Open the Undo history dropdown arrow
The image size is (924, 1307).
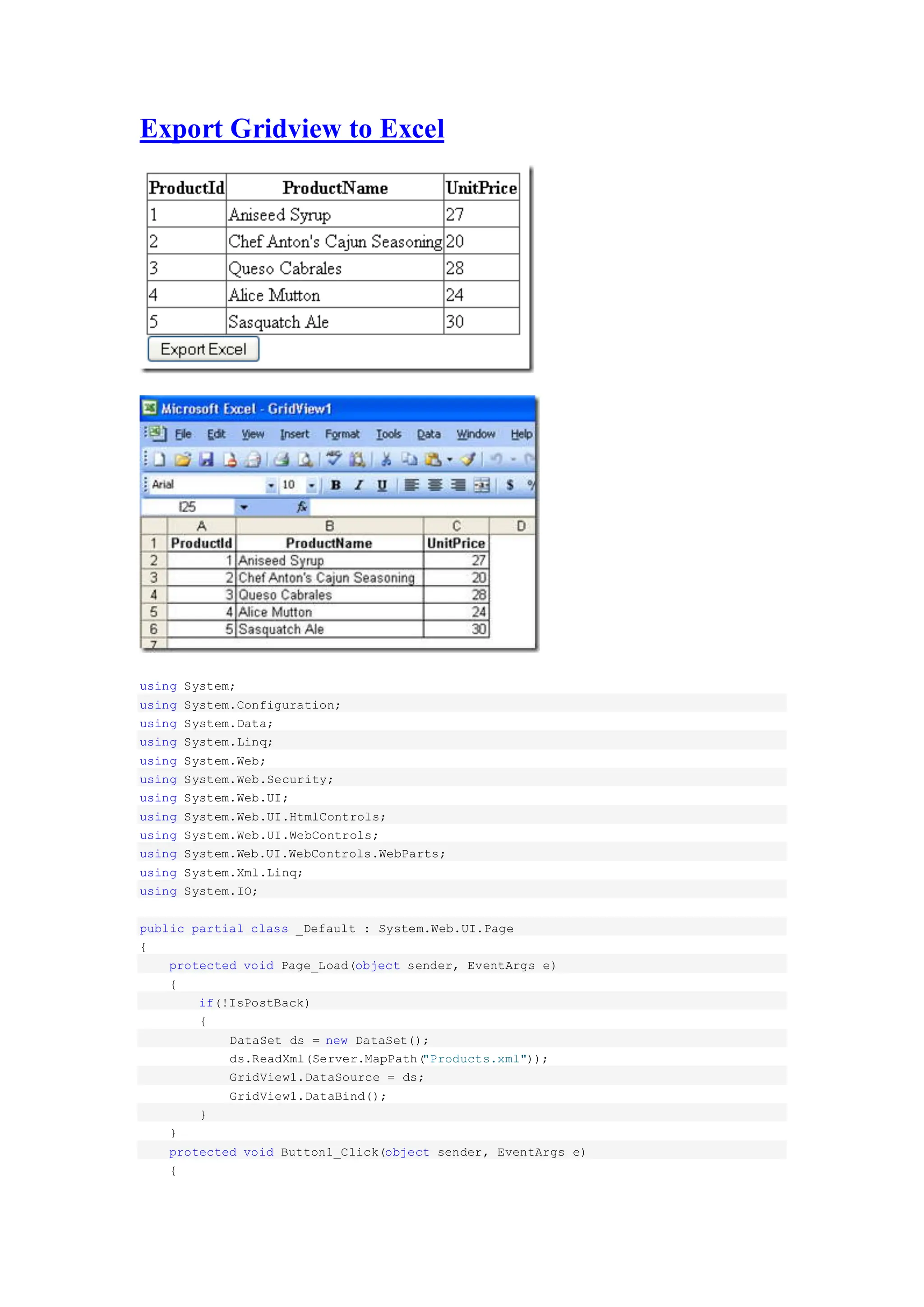[x=513, y=459]
